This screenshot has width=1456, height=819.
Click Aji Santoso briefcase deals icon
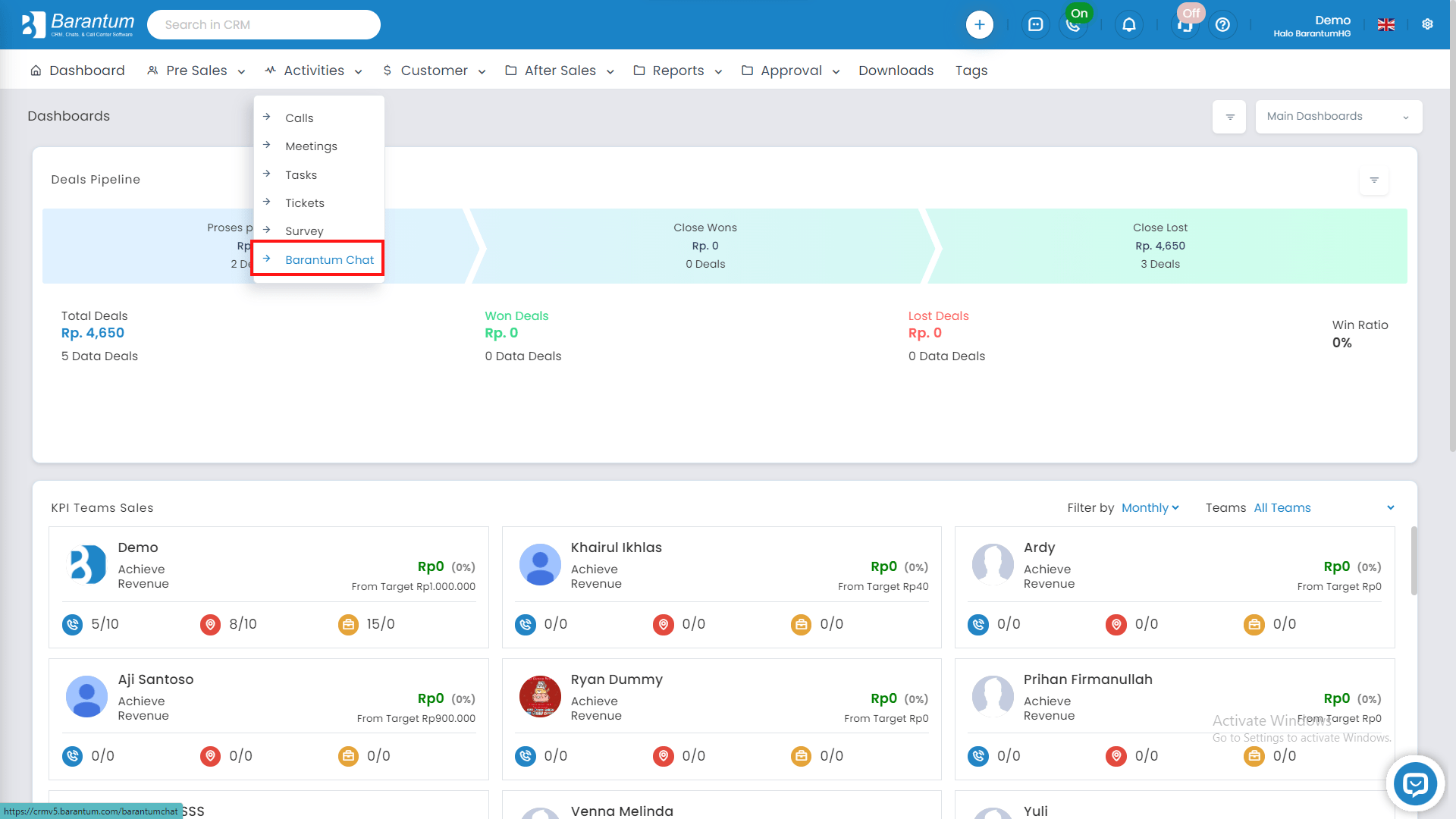[349, 757]
